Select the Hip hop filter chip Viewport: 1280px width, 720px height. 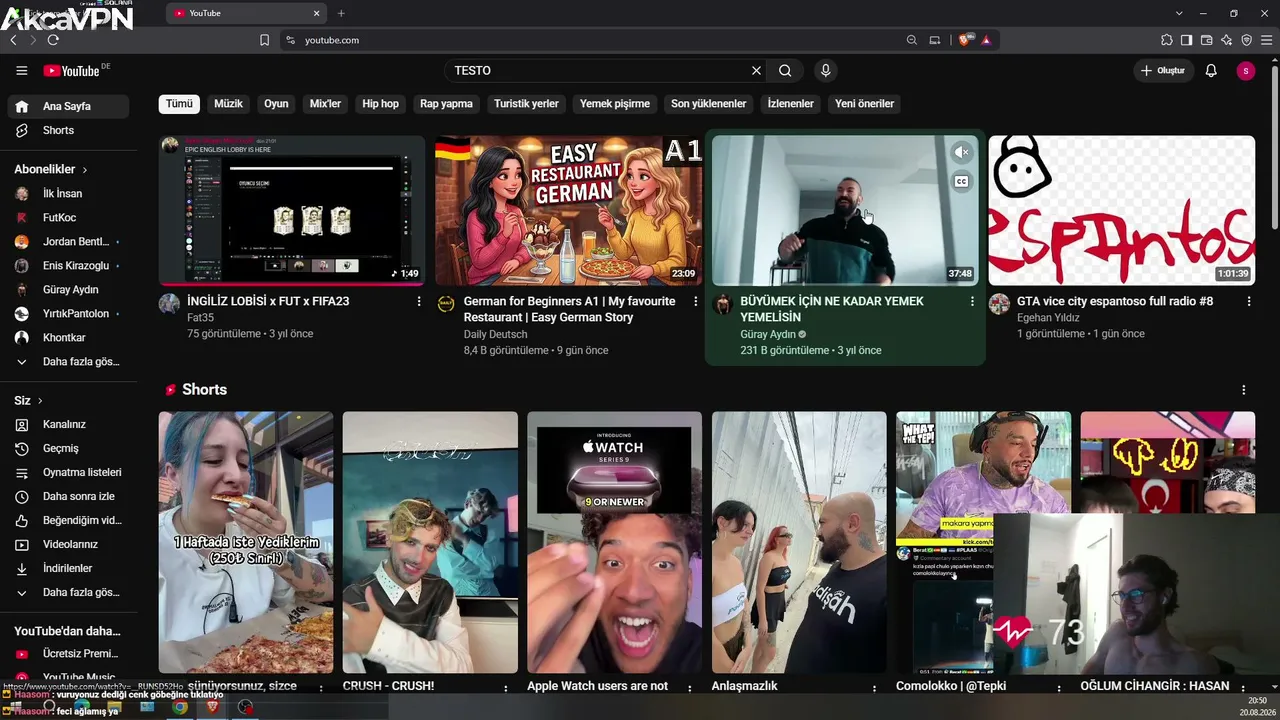tap(380, 104)
